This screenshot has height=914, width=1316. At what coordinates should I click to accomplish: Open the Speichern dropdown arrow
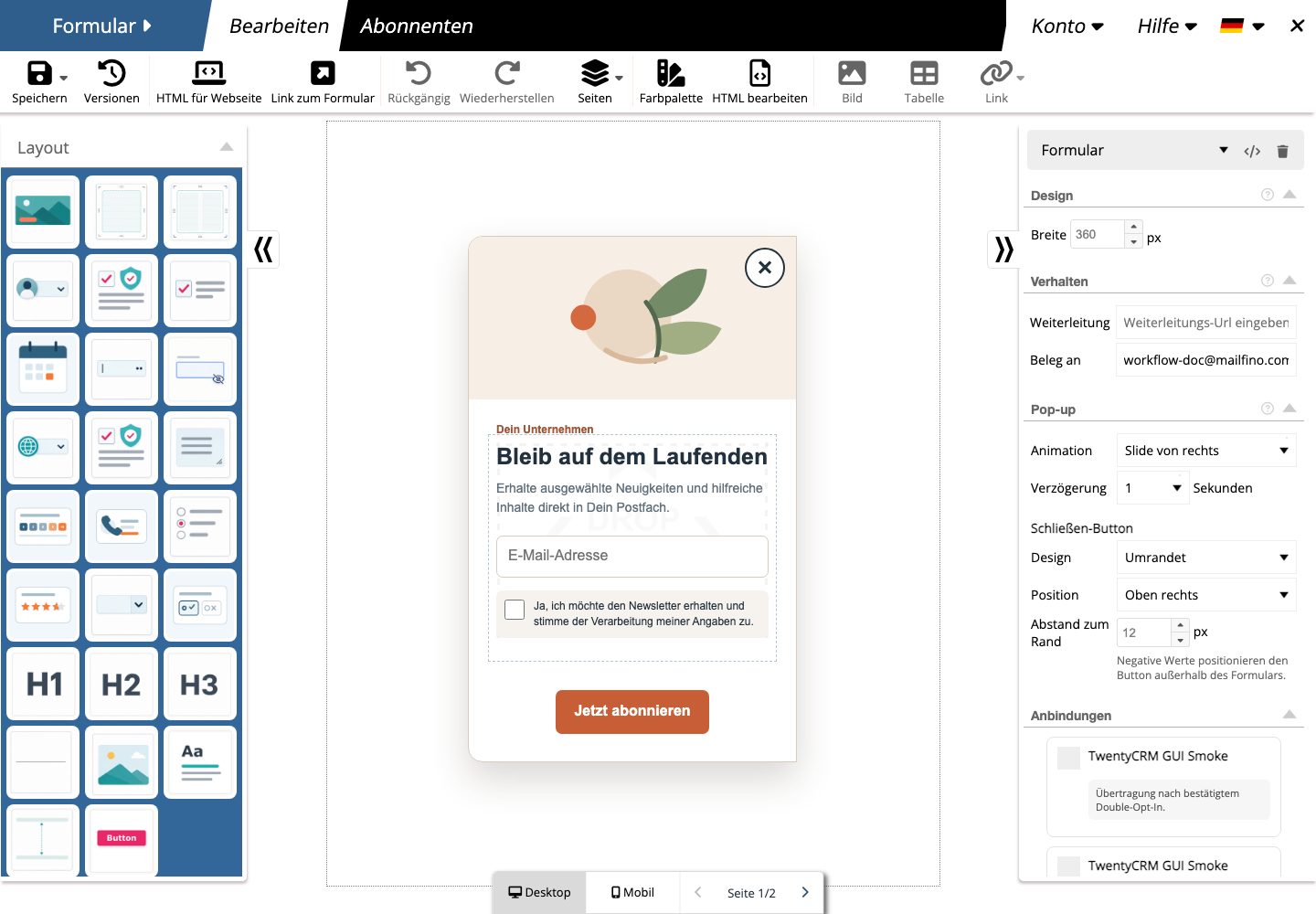pos(64,79)
